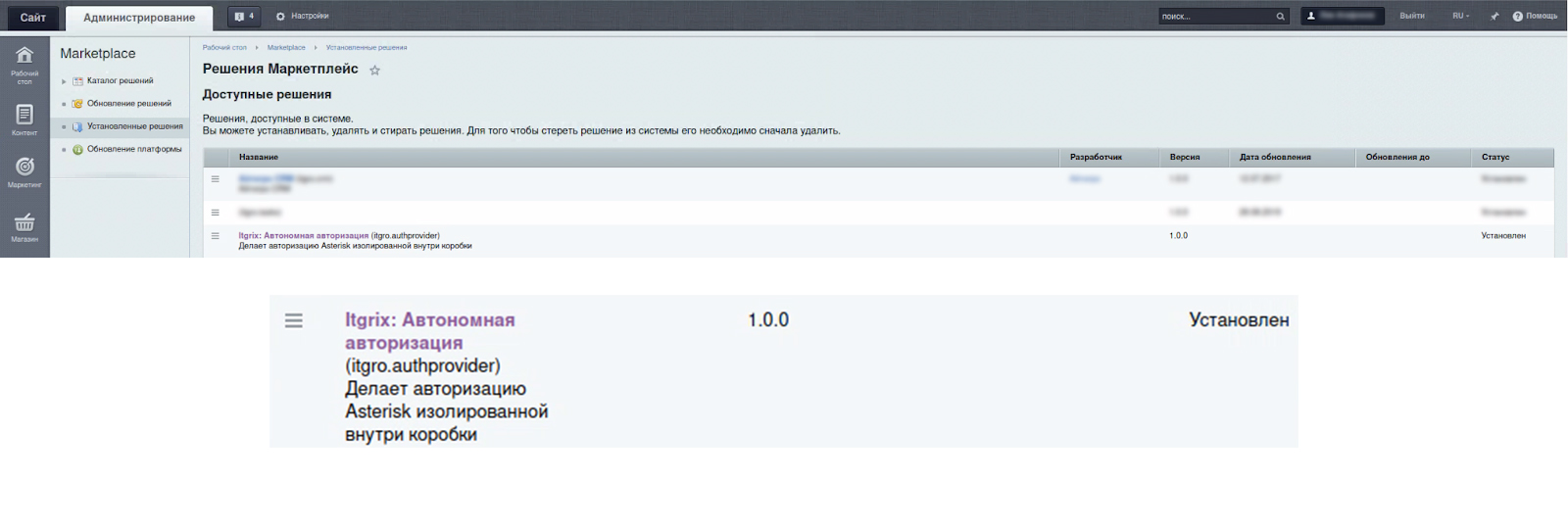Open notifications badge showing 4
The image size is (1568, 530).
243,17
